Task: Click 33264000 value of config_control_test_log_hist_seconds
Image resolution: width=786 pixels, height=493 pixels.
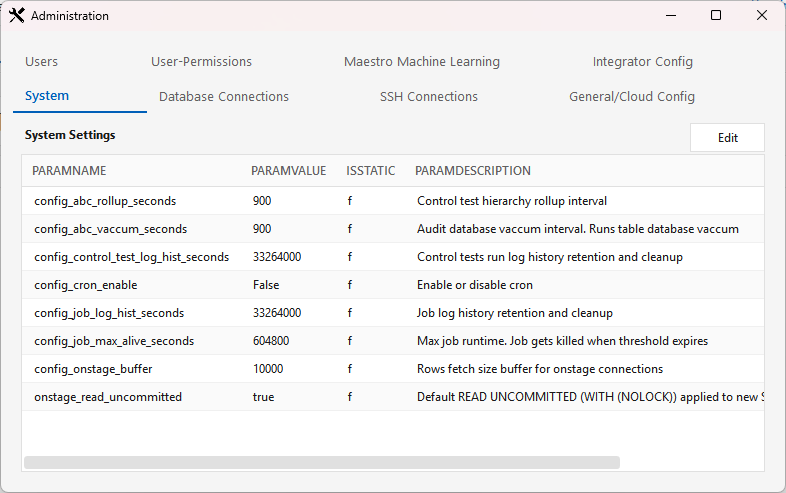Action: [277, 257]
